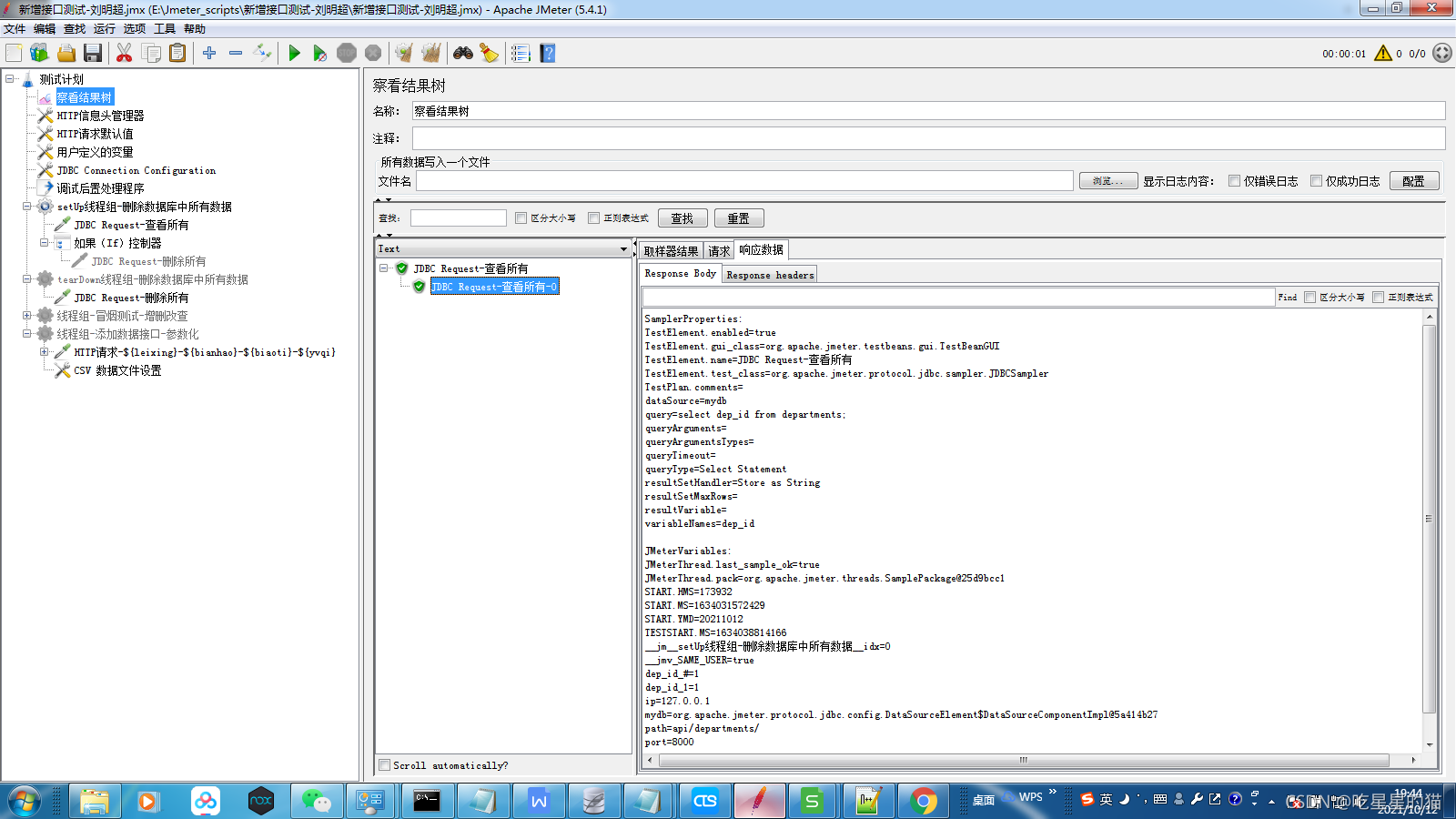Click the 名称 input field
1456x819 pixels.
(928, 111)
